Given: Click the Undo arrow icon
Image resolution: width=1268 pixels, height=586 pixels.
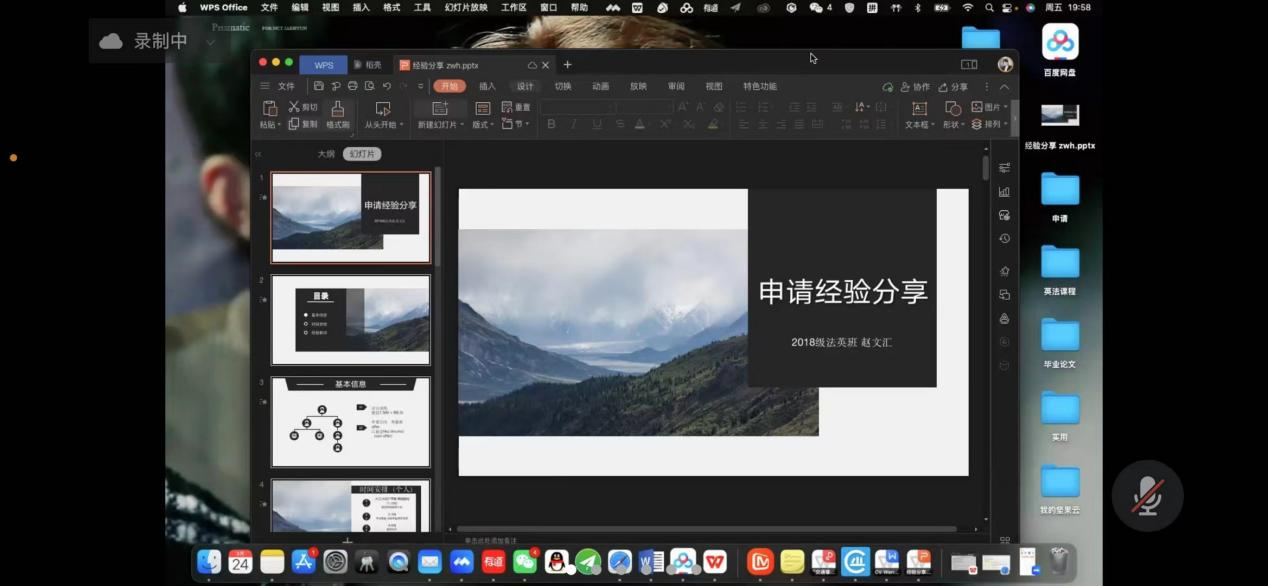Looking at the screenshot, I should click(x=386, y=87).
